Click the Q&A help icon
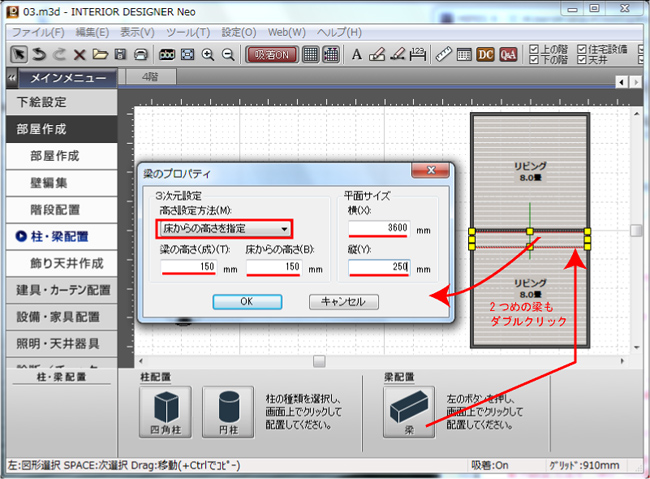The width and height of the screenshot is (650, 479). pyautogui.click(x=508, y=54)
